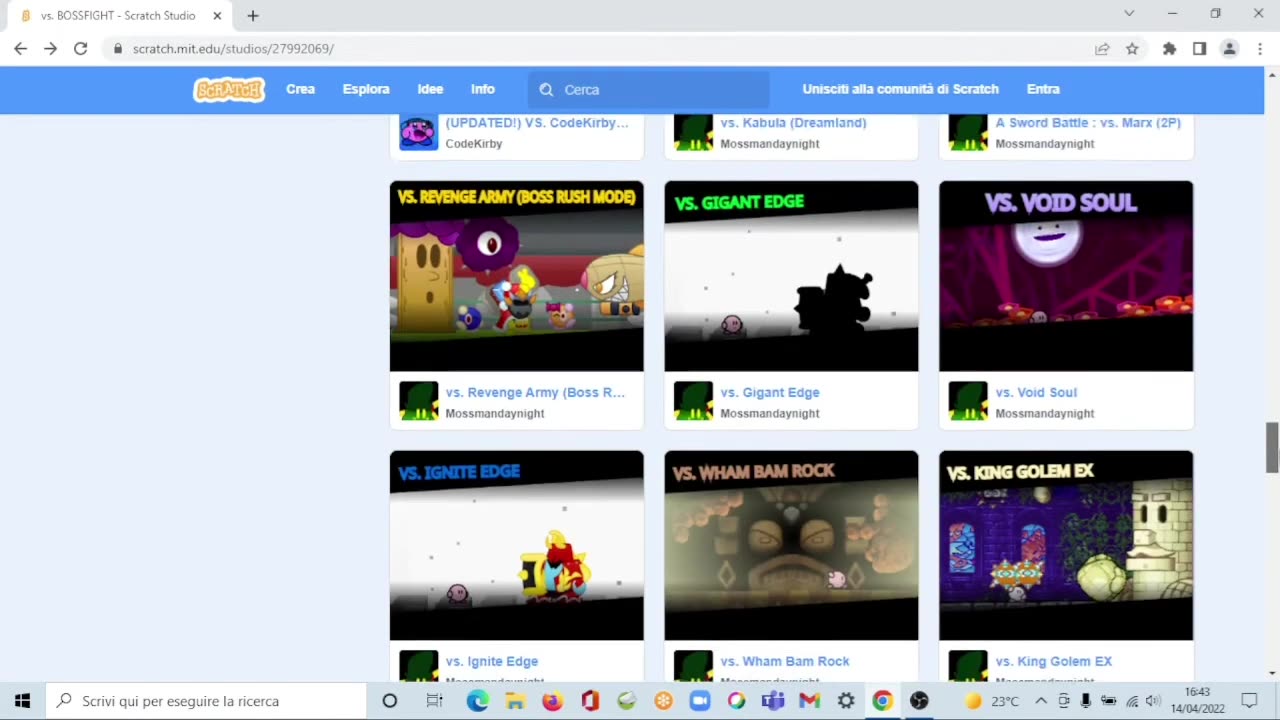
Task: Open vs. King Golem EX thumbnail
Action: click(1066, 545)
